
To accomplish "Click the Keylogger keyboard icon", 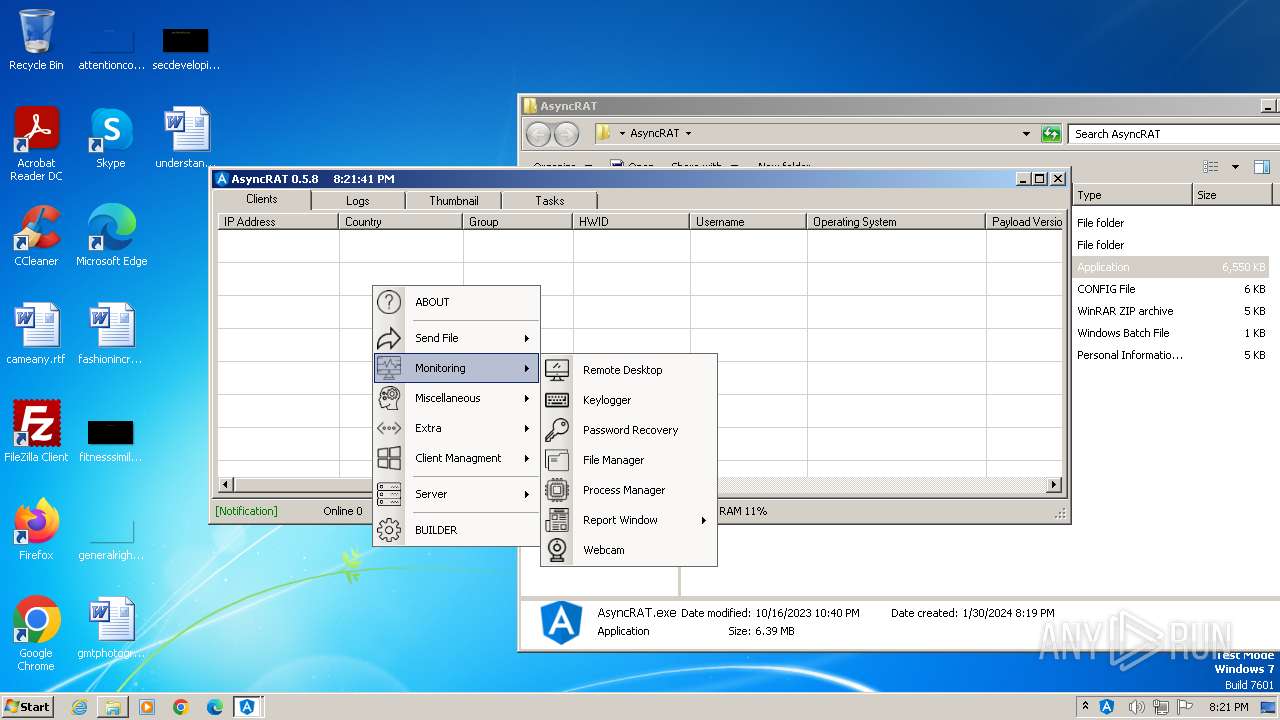I will click(x=557, y=400).
